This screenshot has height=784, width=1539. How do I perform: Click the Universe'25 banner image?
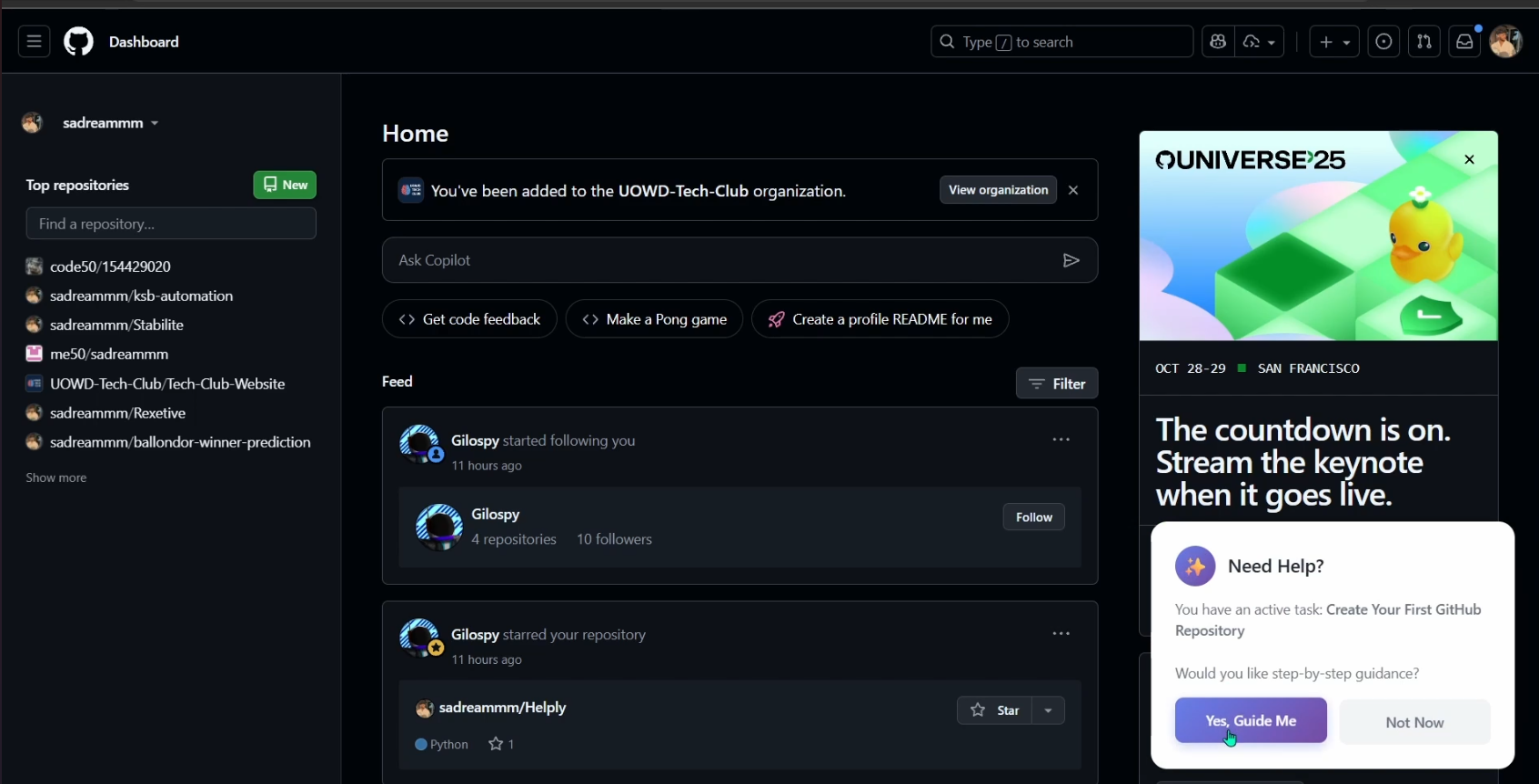1318,236
